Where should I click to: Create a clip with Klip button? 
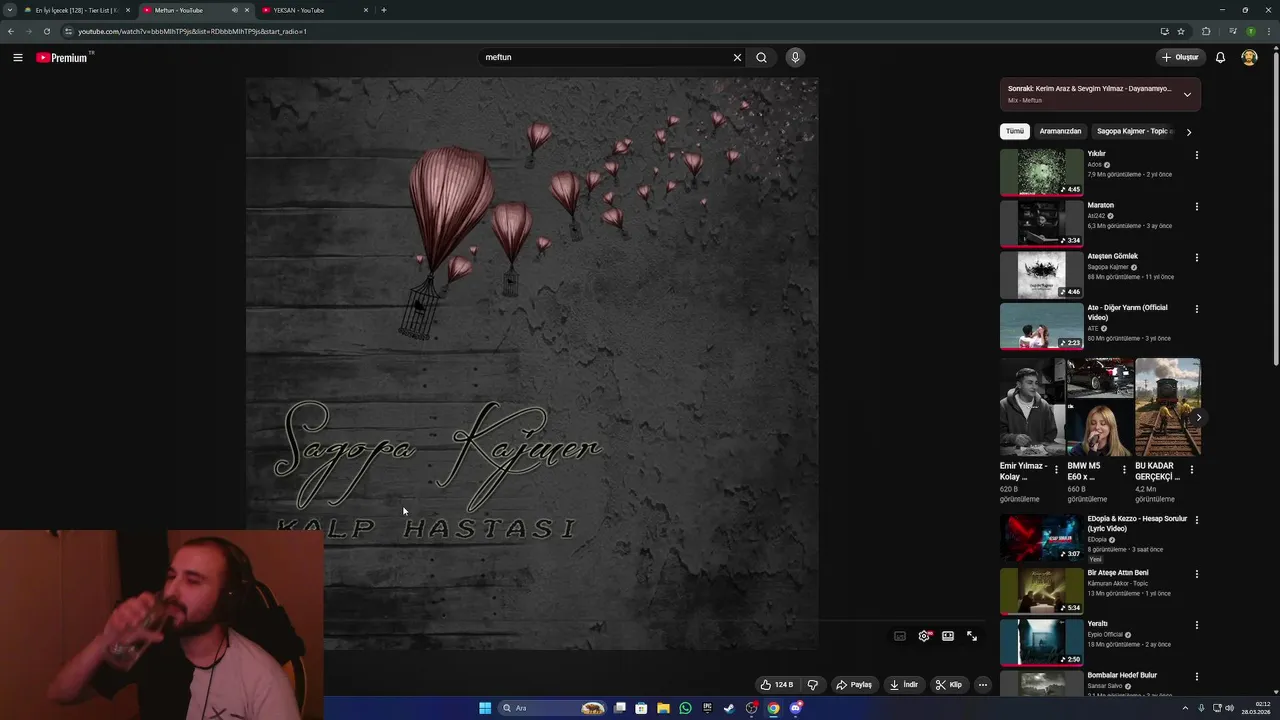coord(949,685)
